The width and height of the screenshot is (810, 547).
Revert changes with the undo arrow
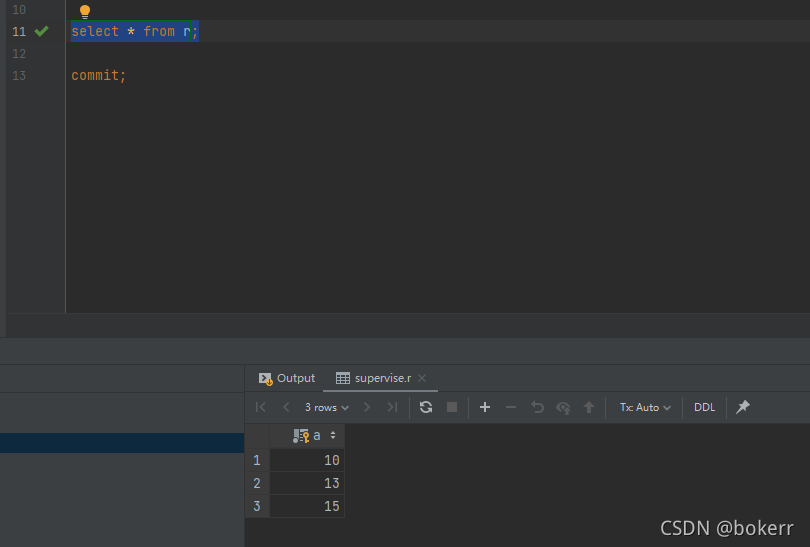point(537,408)
